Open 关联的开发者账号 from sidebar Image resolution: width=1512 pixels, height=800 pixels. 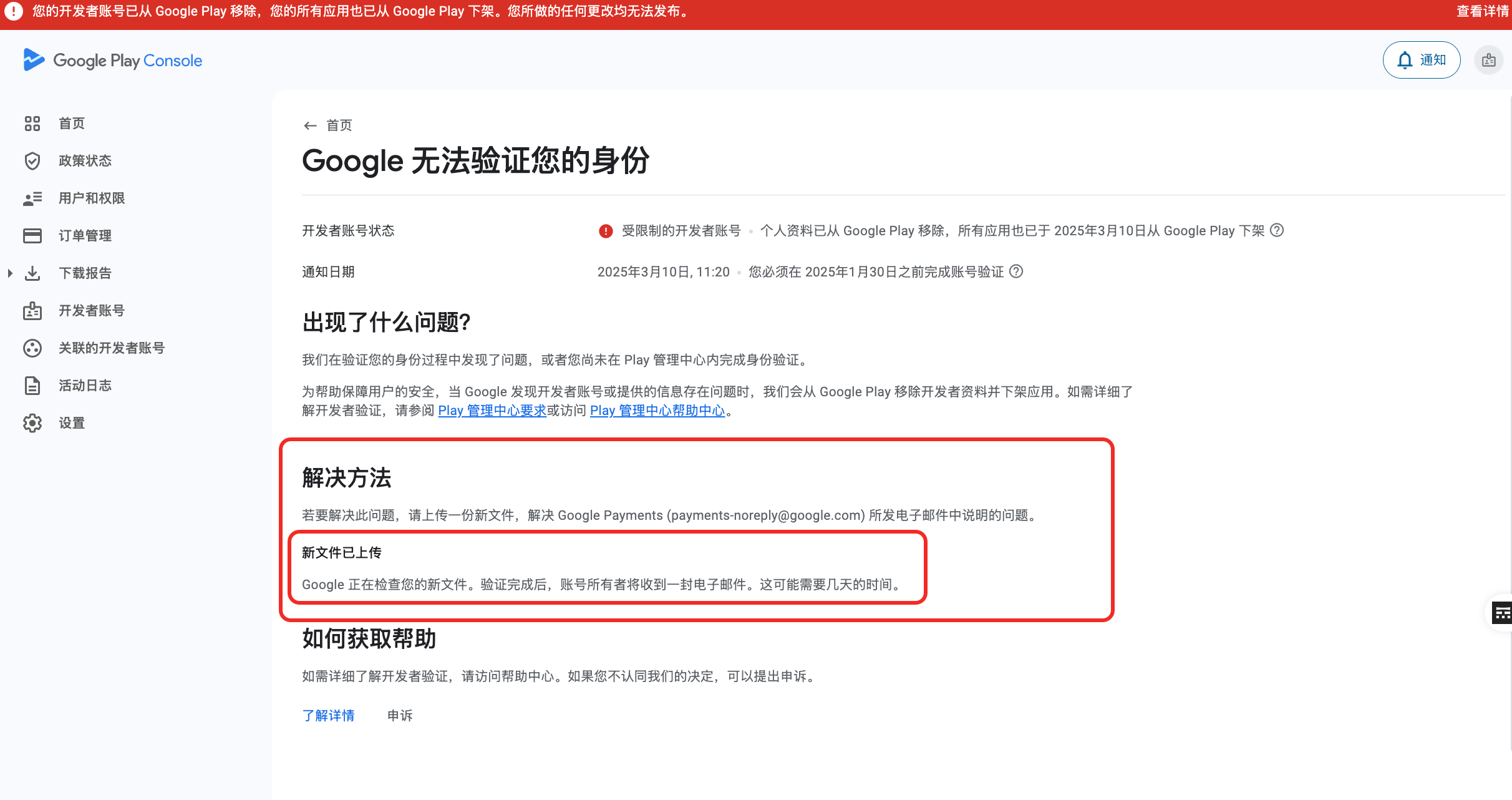111,348
